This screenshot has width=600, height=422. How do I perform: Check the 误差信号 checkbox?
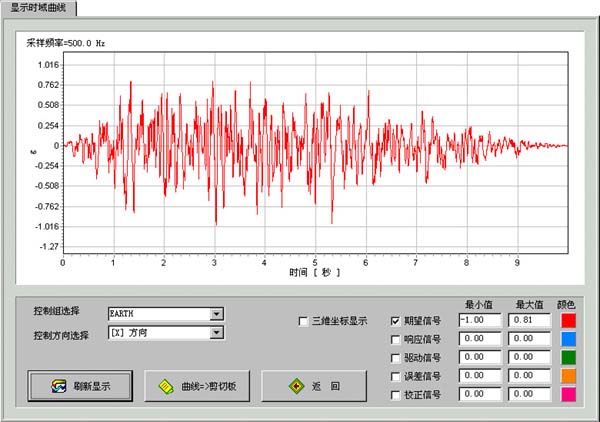(x=394, y=376)
